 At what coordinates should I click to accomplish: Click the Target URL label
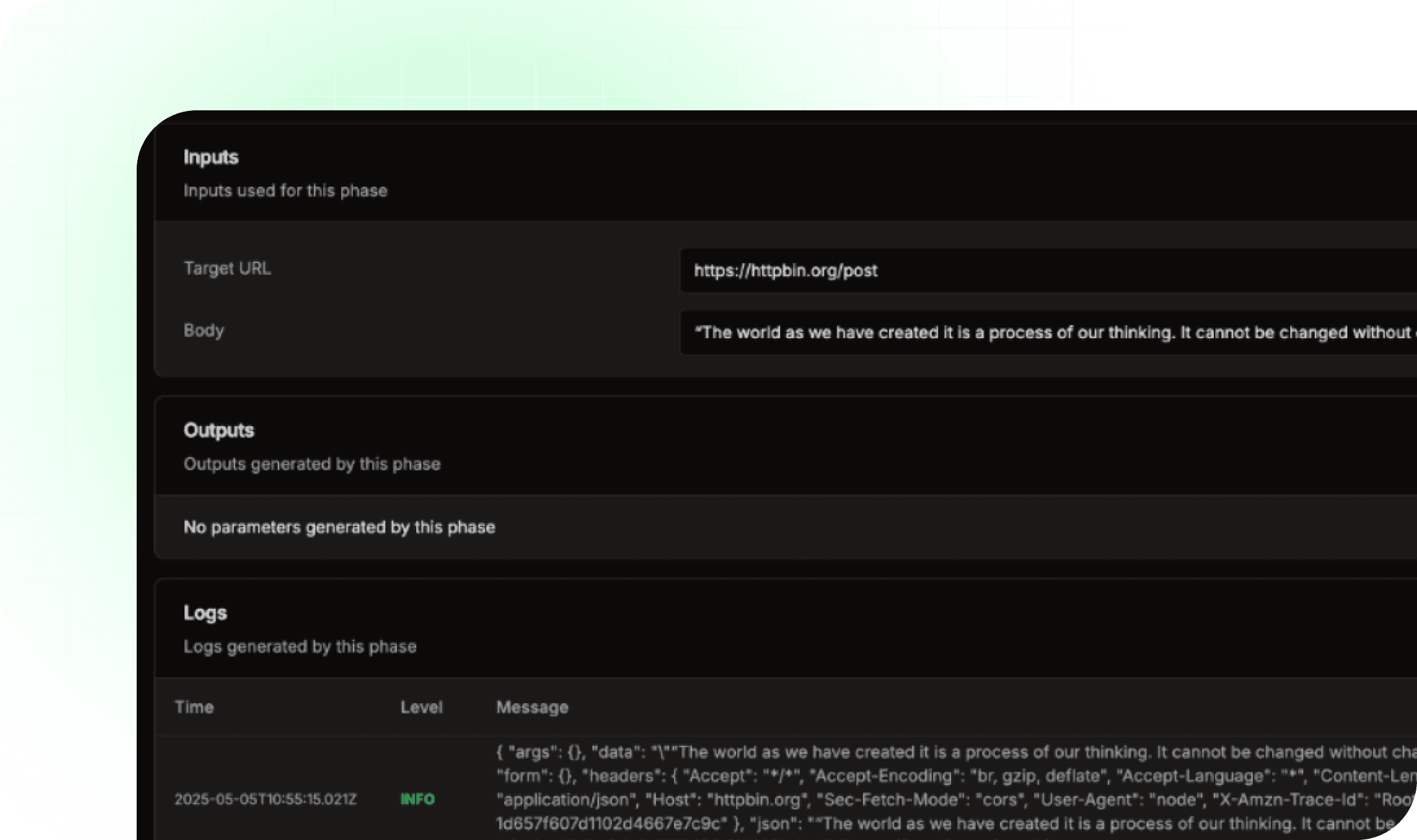pos(227,268)
